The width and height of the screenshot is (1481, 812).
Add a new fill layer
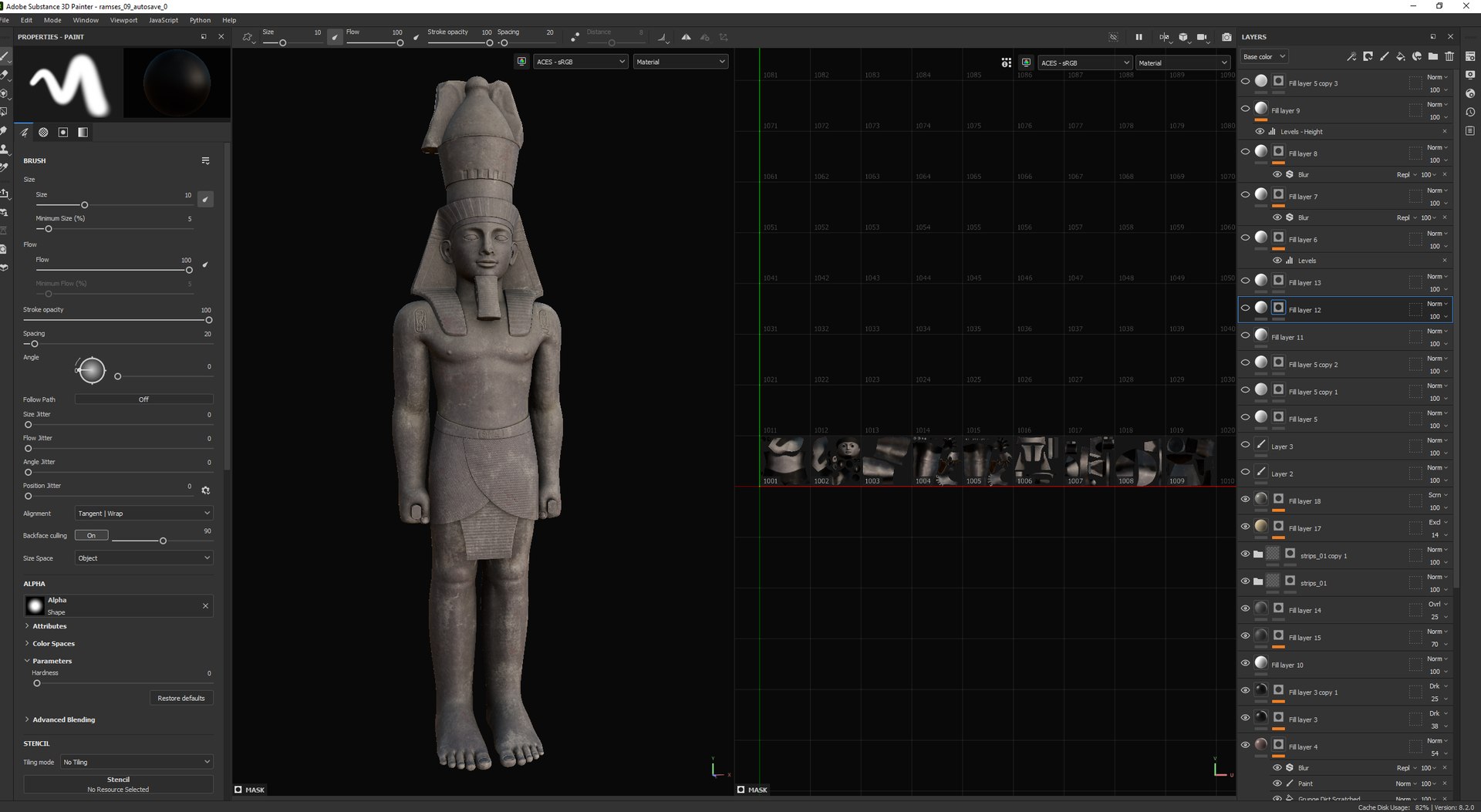(x=1401, y=56)
